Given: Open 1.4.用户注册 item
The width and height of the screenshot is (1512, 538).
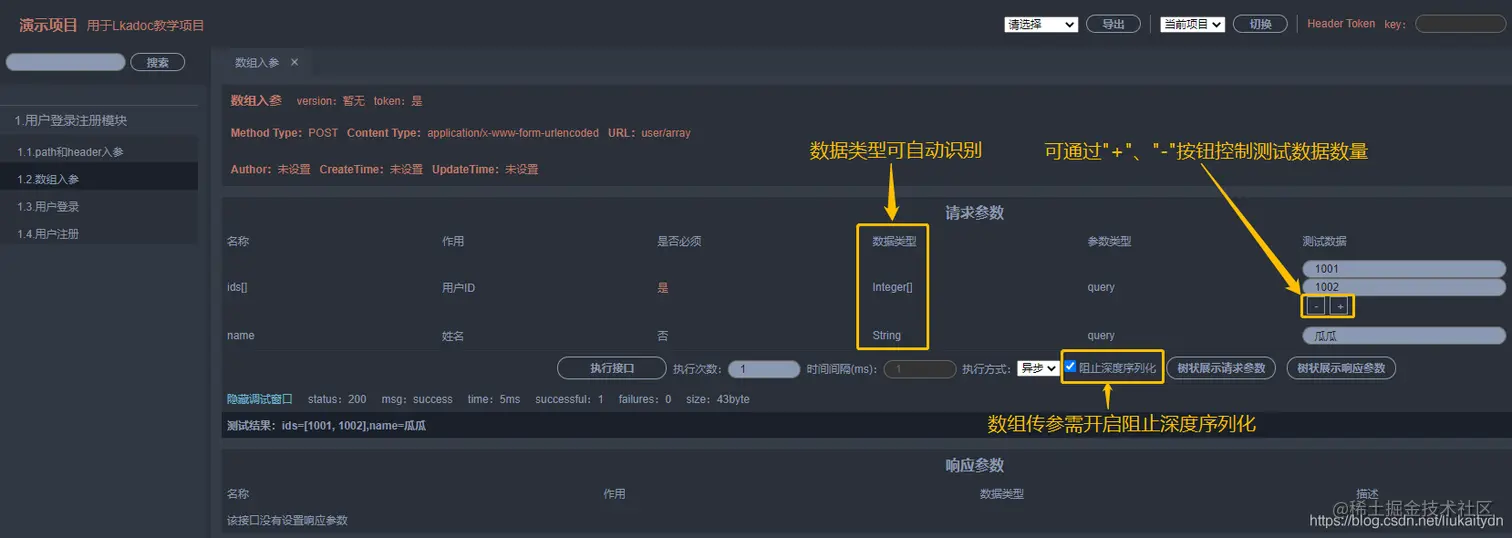Looking at the screenshot, I should 99,233.
